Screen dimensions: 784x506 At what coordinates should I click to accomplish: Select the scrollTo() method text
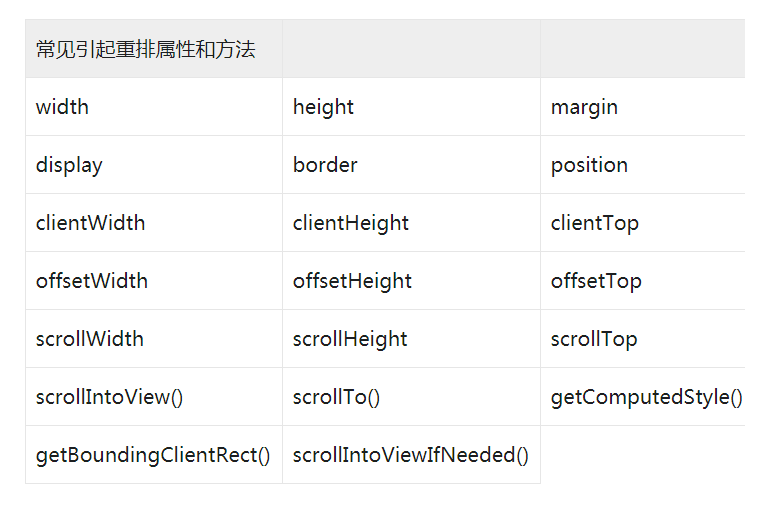coord(336,397)
